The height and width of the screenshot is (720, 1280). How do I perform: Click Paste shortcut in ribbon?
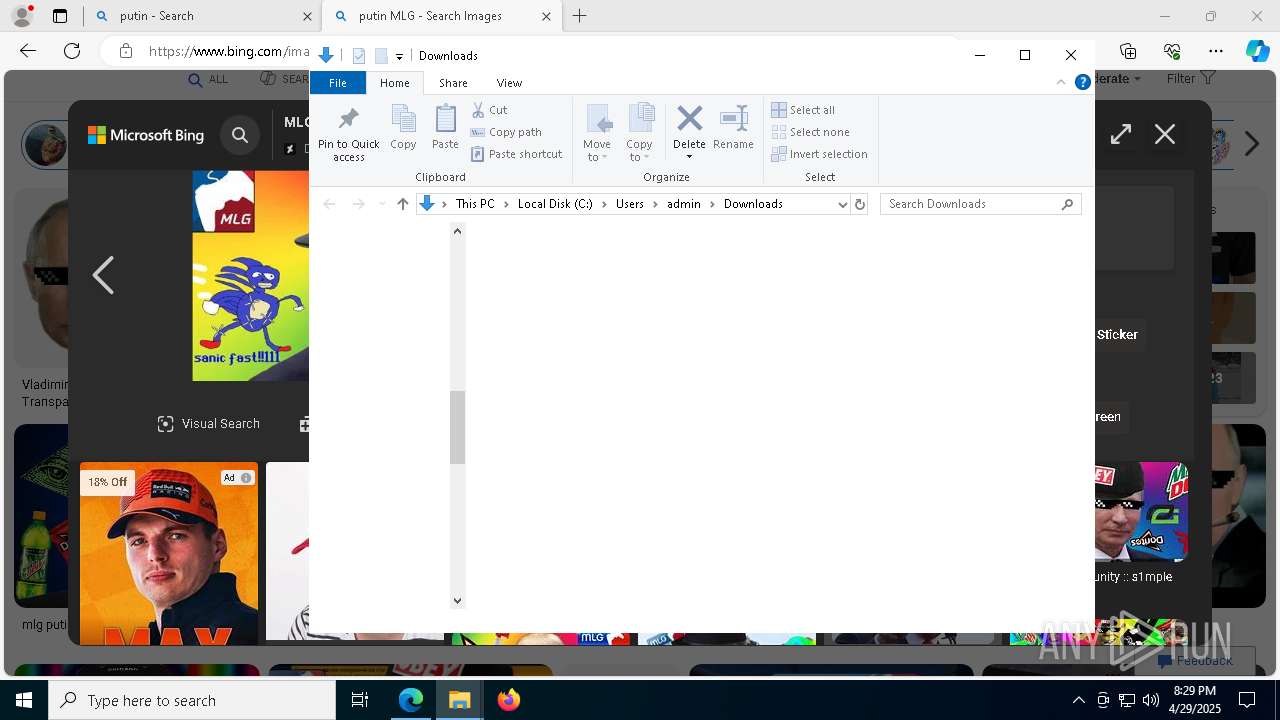pos(517,154)
